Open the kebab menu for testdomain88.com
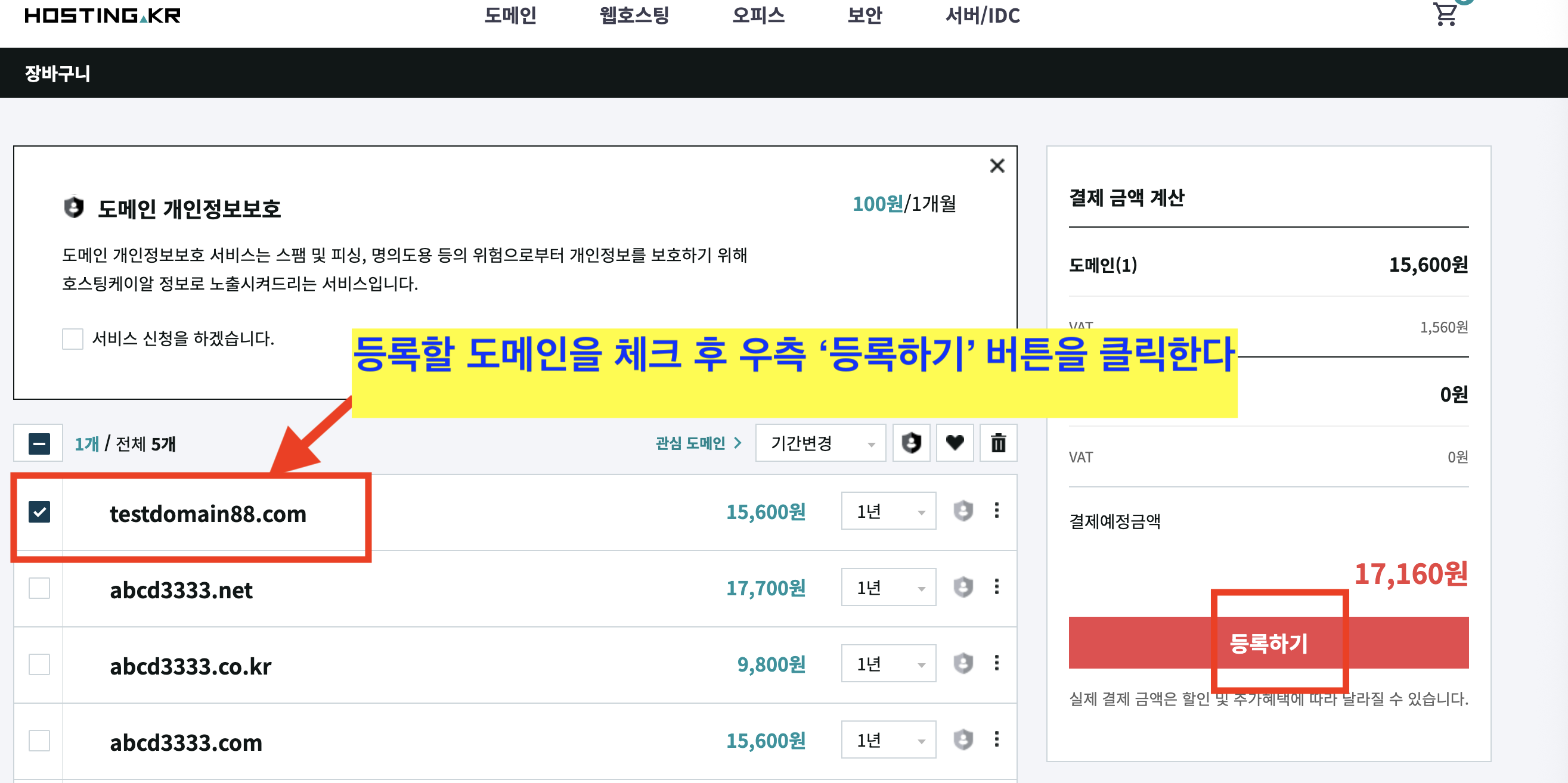The height and width of the screenshot is (783, 1568). coord(997,512)
